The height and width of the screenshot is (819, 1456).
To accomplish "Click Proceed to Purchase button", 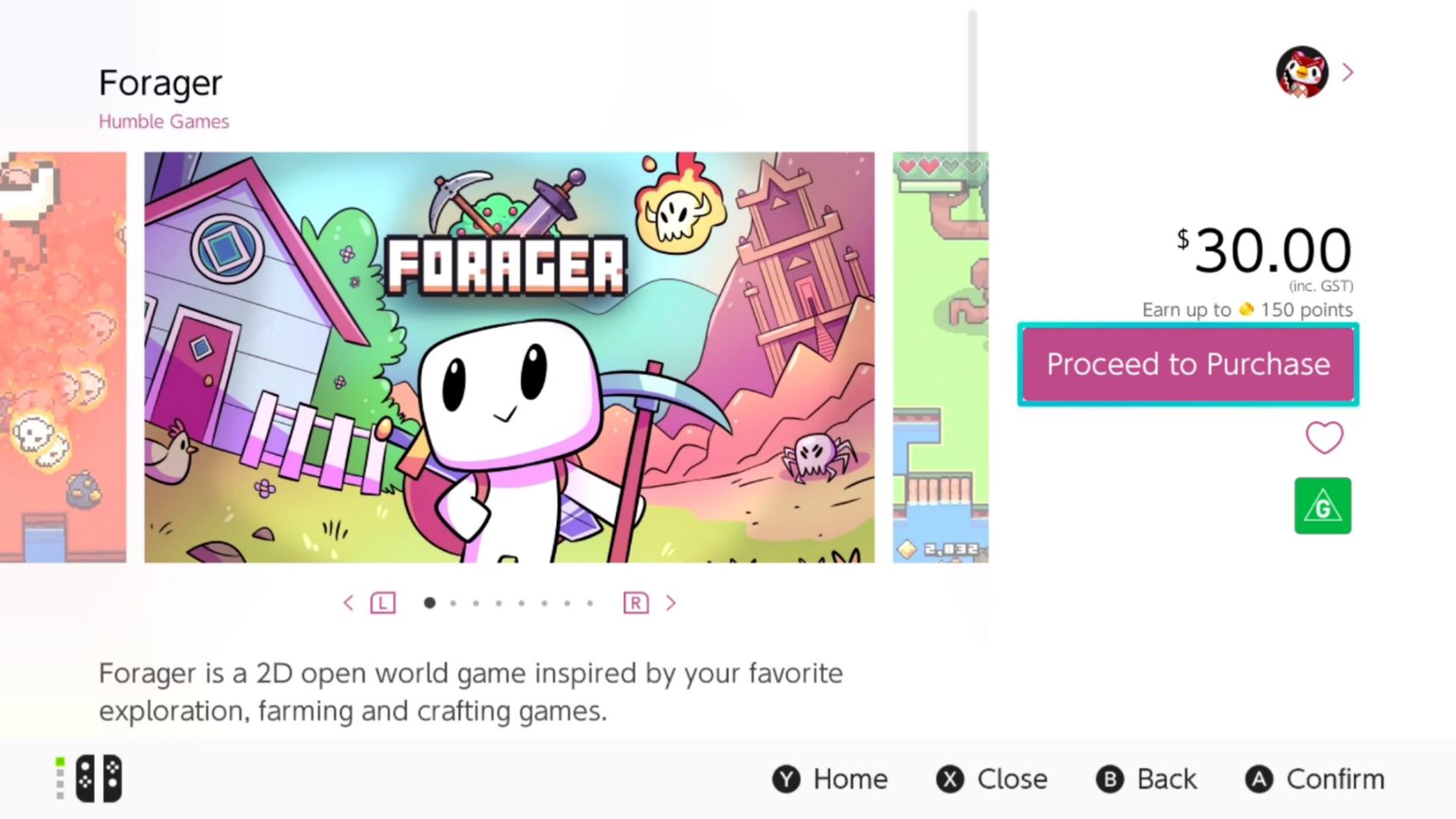I will pos(1188,364).
